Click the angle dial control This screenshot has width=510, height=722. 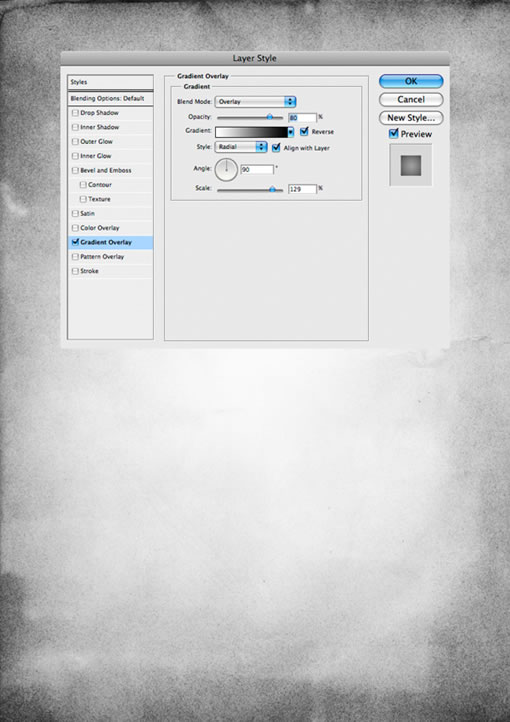tap(226, 169)
